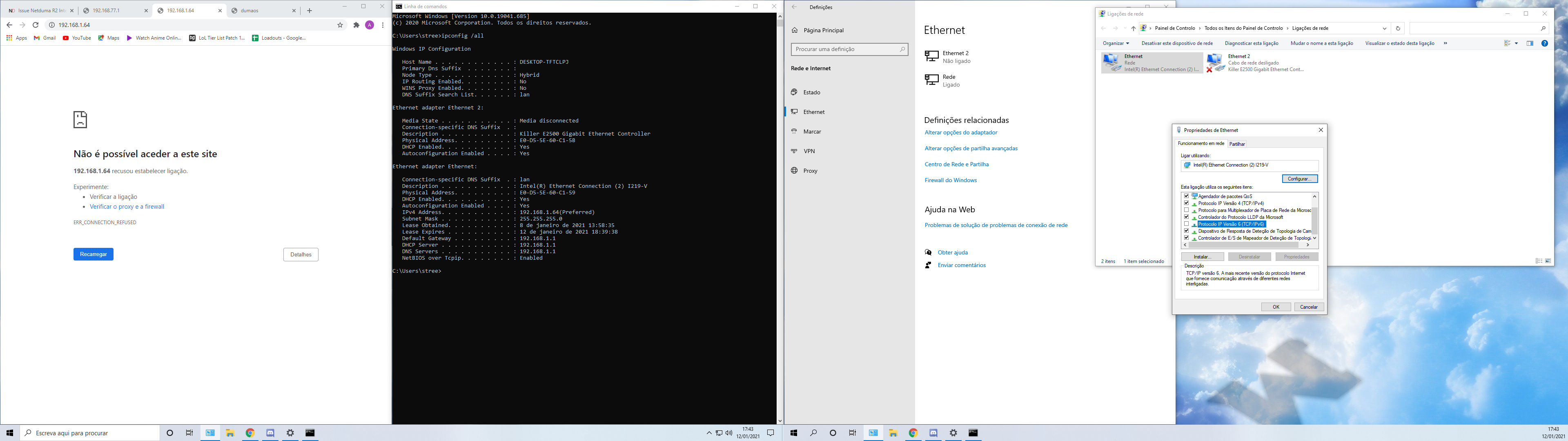Click Detalhes button on error page

point(301,255)
